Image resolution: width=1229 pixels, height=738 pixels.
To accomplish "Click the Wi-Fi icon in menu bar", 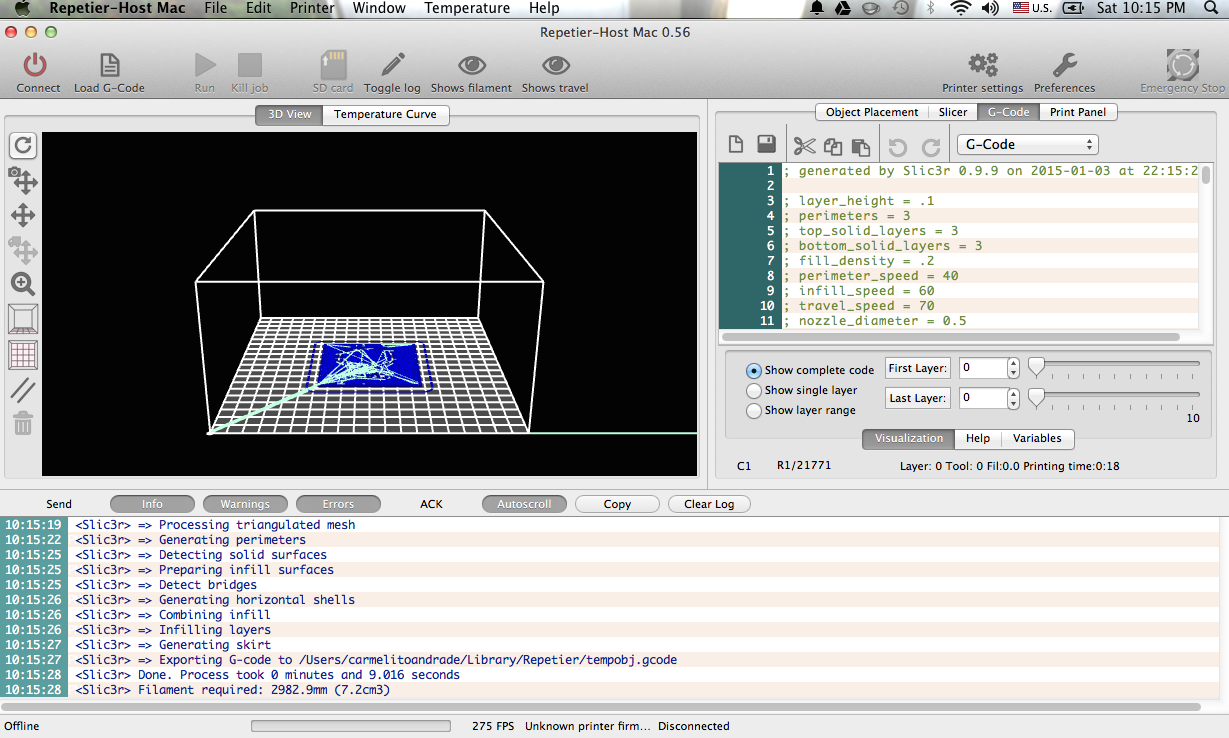I will [x=960, y=8].
